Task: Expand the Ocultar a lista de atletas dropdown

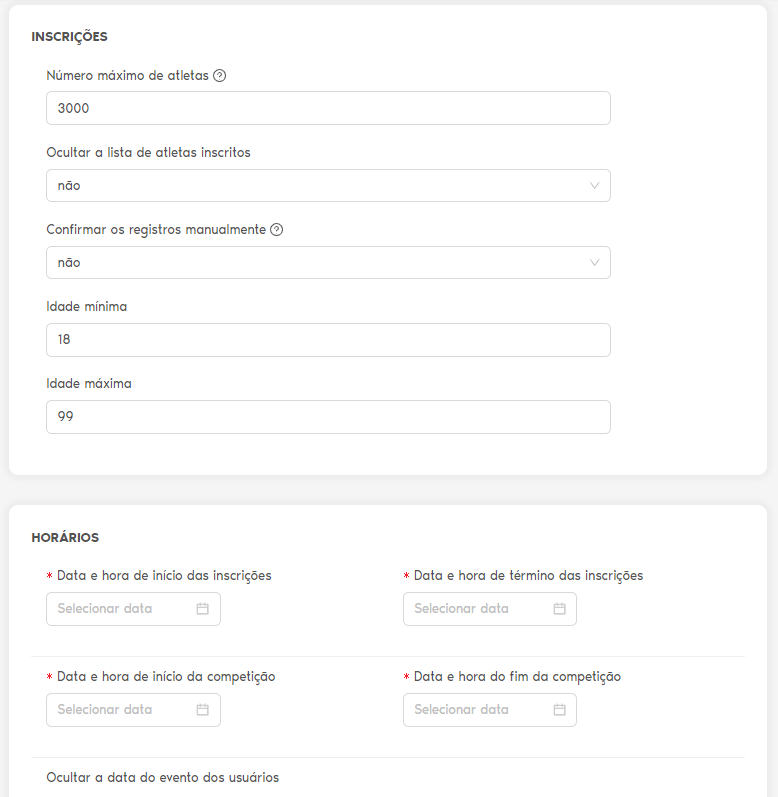Action: point(328,186)
